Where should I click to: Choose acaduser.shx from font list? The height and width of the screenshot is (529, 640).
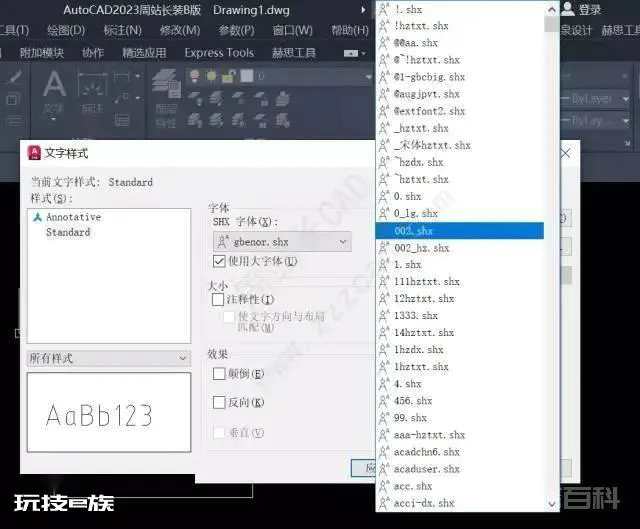click(460, 469)
